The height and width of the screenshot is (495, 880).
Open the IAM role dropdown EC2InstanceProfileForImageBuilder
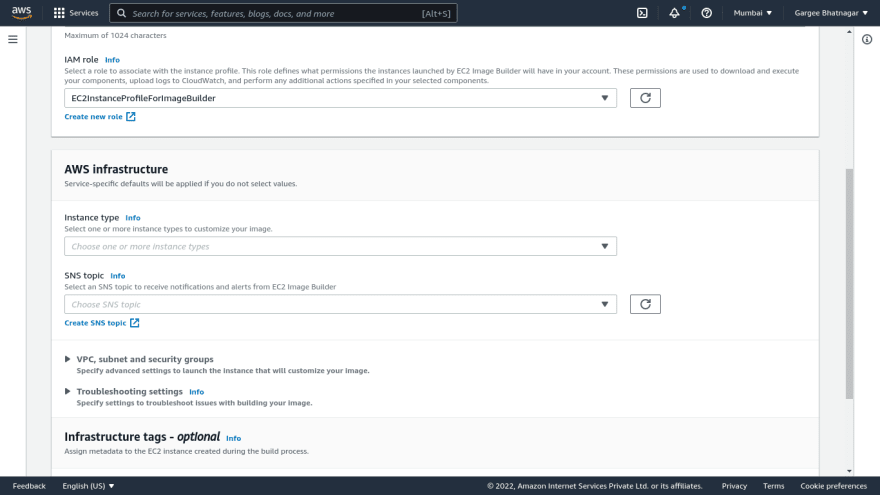pyautogui.click(x=340, y=98)
